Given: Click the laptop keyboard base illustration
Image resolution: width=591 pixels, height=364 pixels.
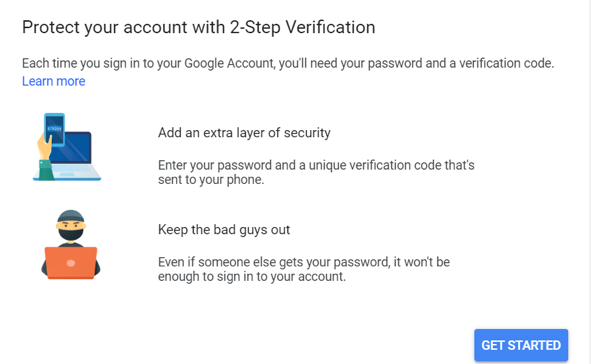Looking at the screenshot, I should pos(68,172).
